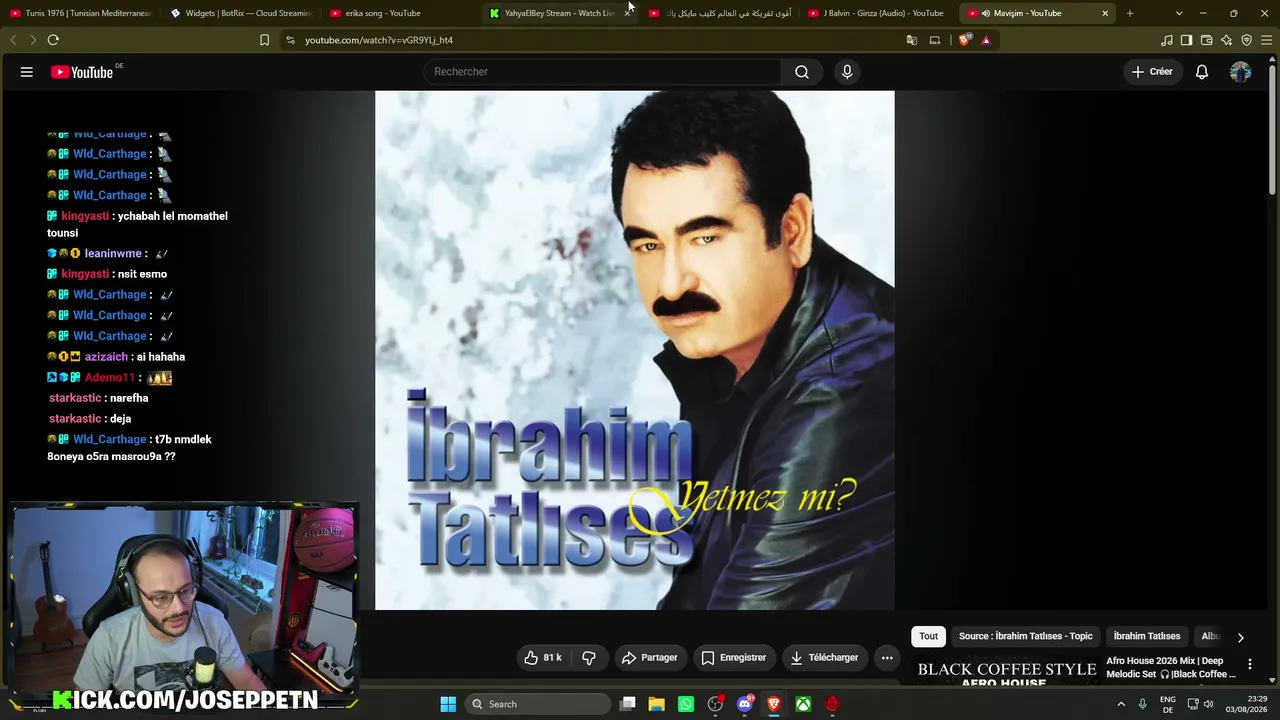The height and width of the screenshot is (720, 1280).
Task: Open Afro House 2026 Mix recommended video title
Action: (1171, 667)
